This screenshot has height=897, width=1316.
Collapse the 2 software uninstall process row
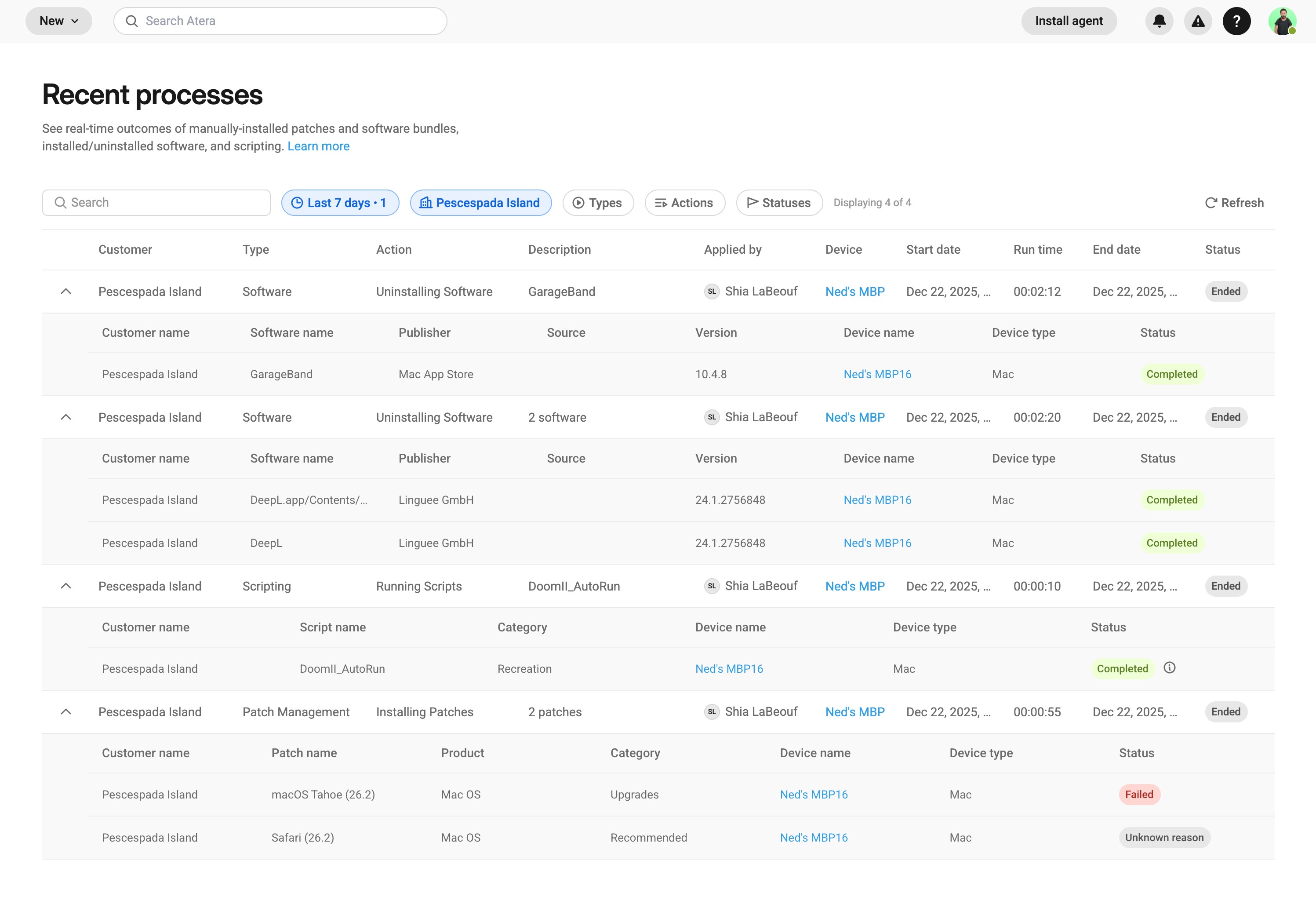(65, 417)
